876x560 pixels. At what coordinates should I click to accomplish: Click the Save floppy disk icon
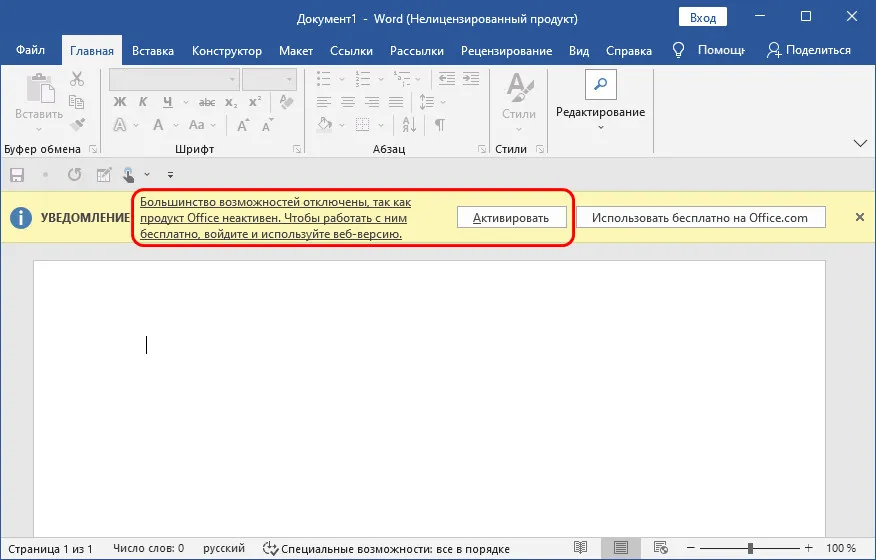tap(17, 174)
